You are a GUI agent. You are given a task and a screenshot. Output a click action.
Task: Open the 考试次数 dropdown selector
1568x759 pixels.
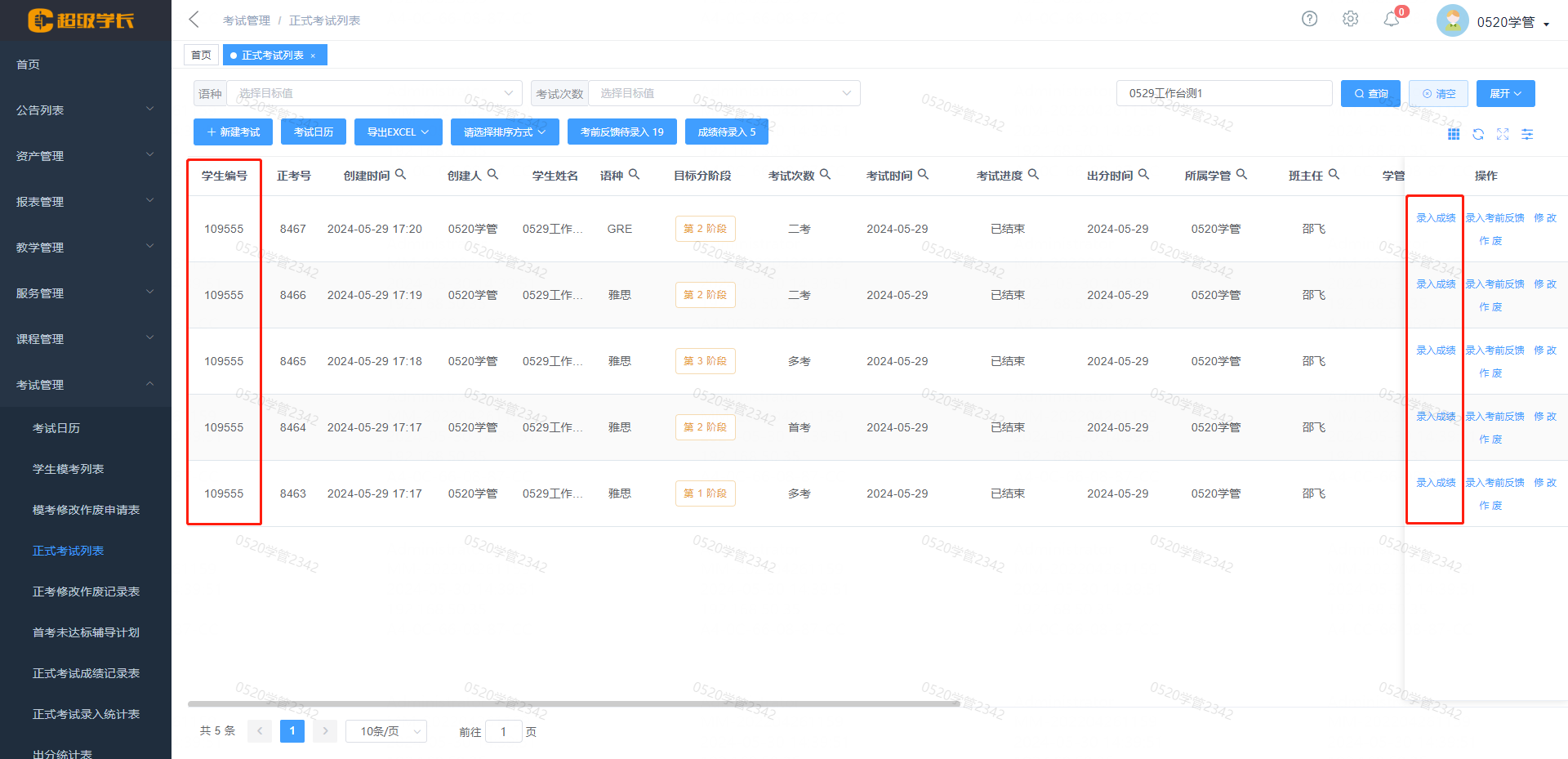[724, 93]
